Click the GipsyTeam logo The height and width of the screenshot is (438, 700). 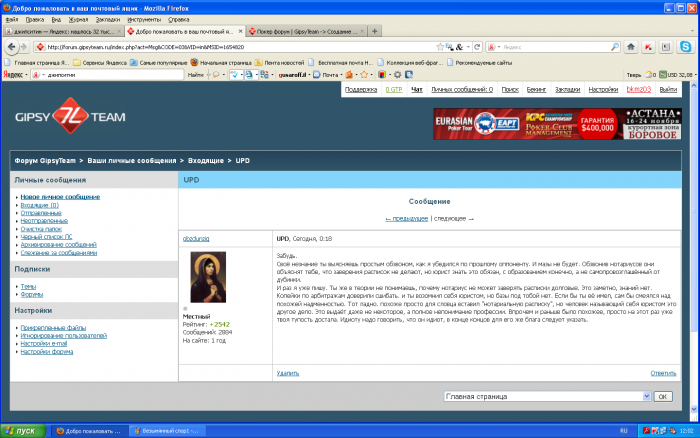click(70, 116)
